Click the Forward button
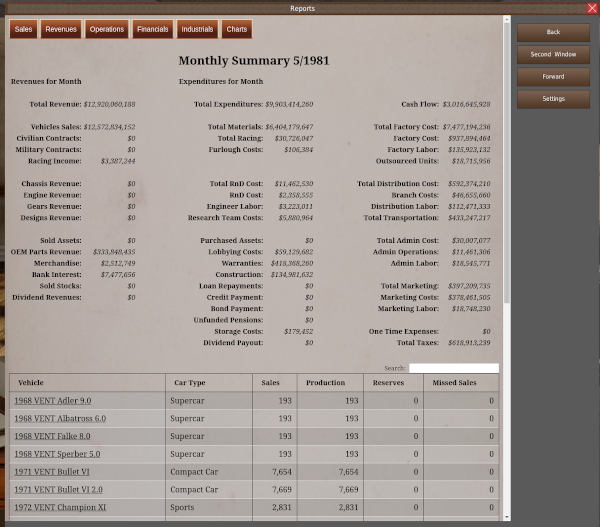The image size is (600, 527). tap(553, 76)
